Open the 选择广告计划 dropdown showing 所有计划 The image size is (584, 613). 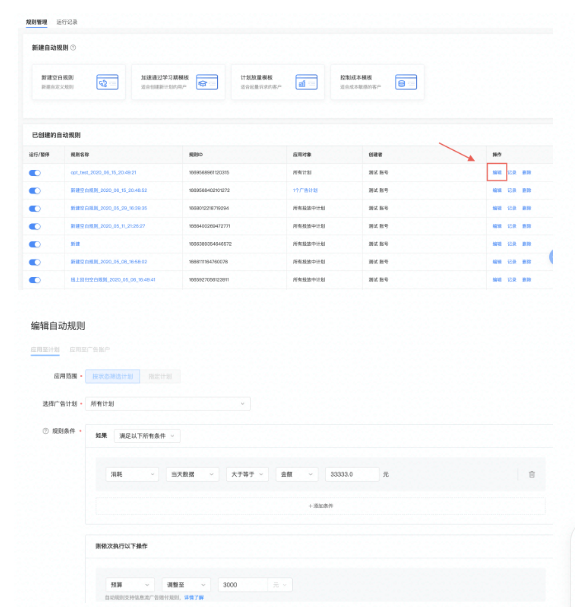pyautogui.click(x=168, y=404)
